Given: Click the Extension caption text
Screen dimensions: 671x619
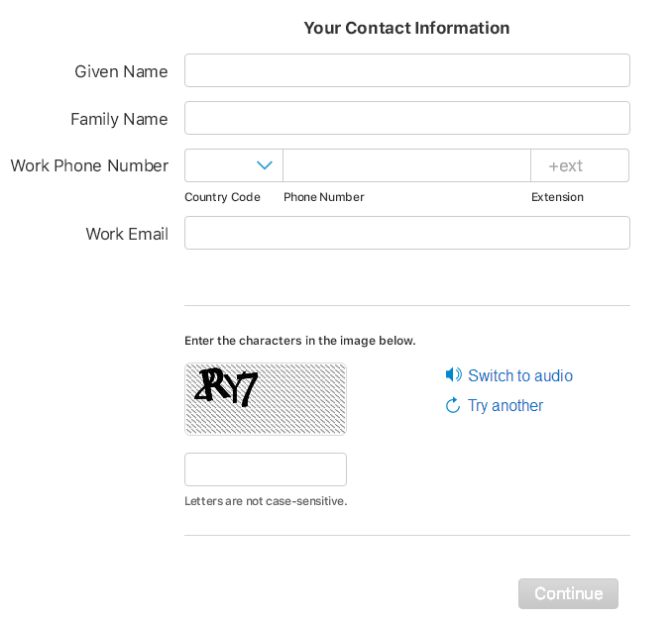Looking at the screenshot, I should pyautogui.click(x=557, y=197).
